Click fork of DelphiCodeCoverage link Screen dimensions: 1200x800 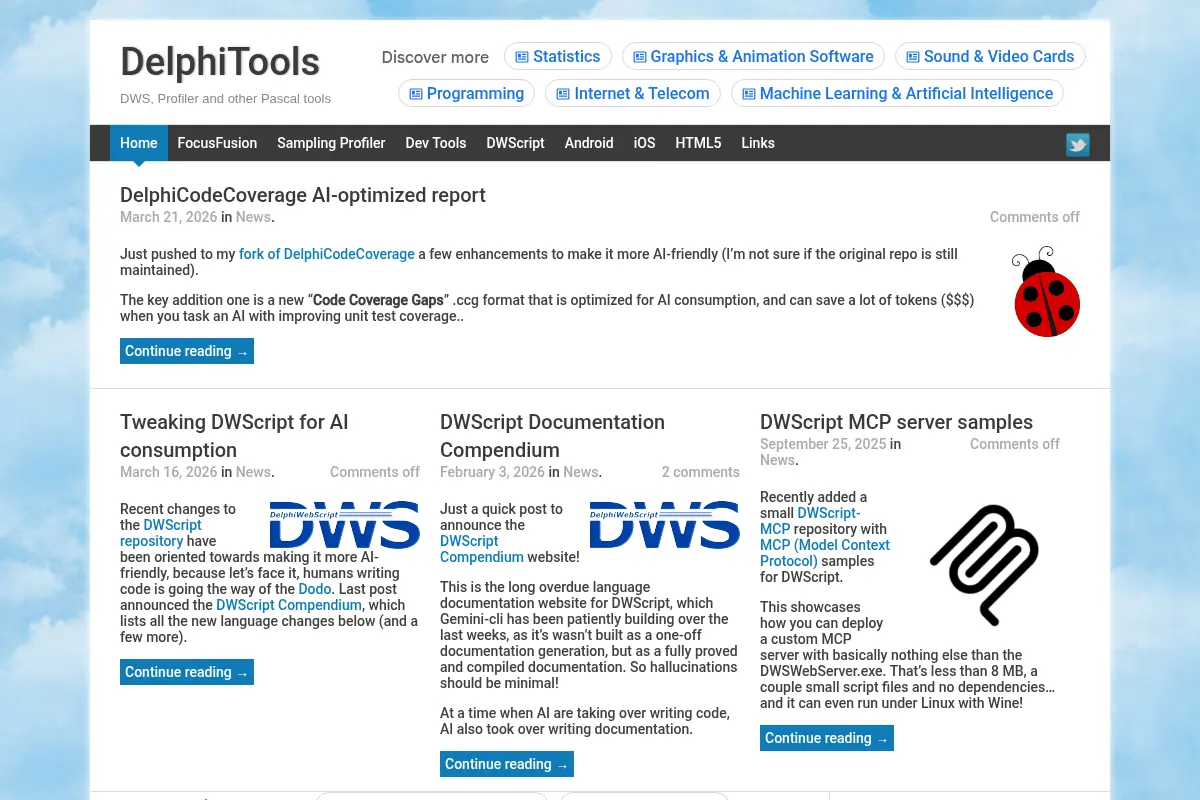click(x=327, y=254)
